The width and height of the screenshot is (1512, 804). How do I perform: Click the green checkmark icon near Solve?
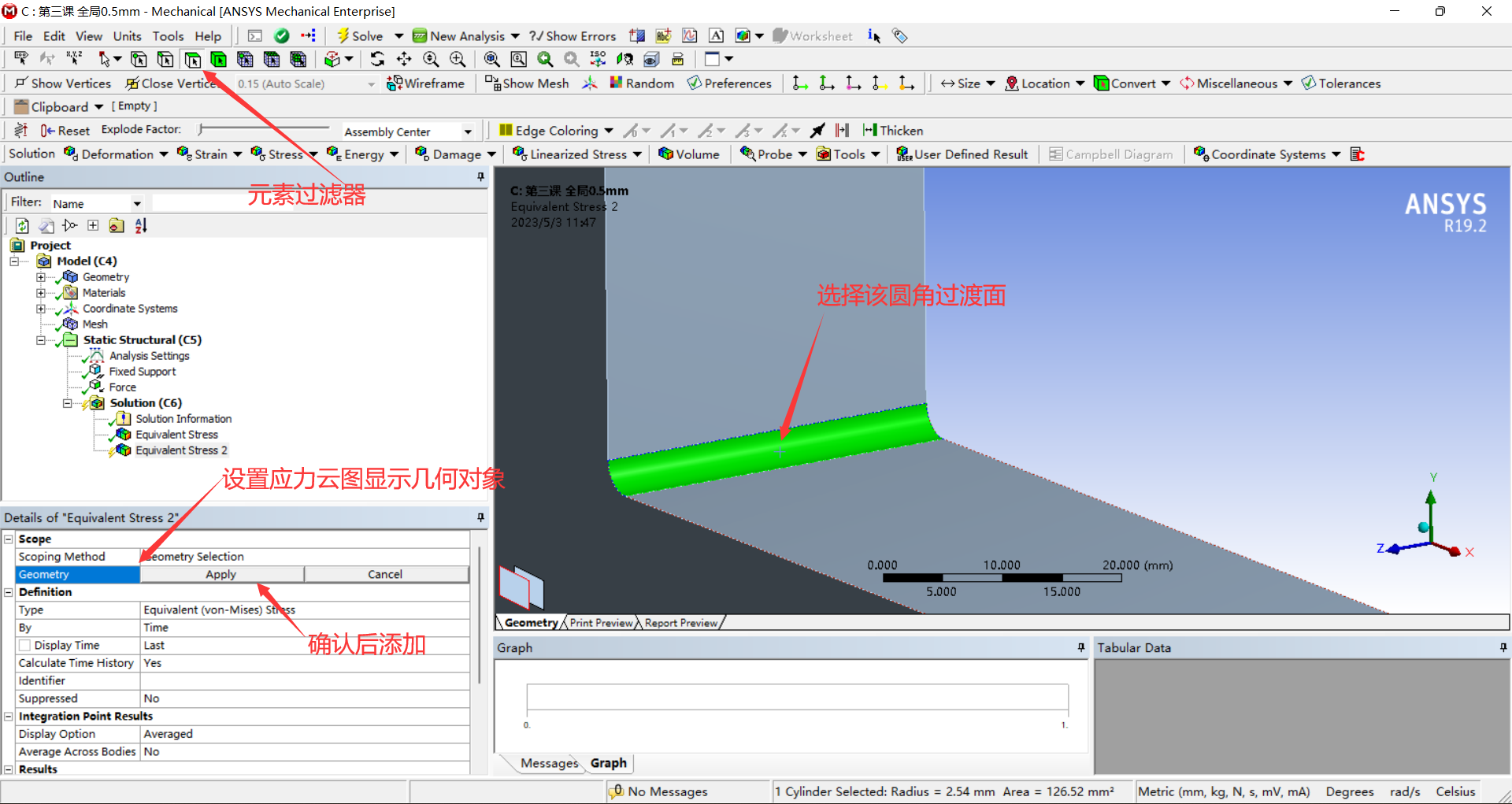tap(282, 35)
